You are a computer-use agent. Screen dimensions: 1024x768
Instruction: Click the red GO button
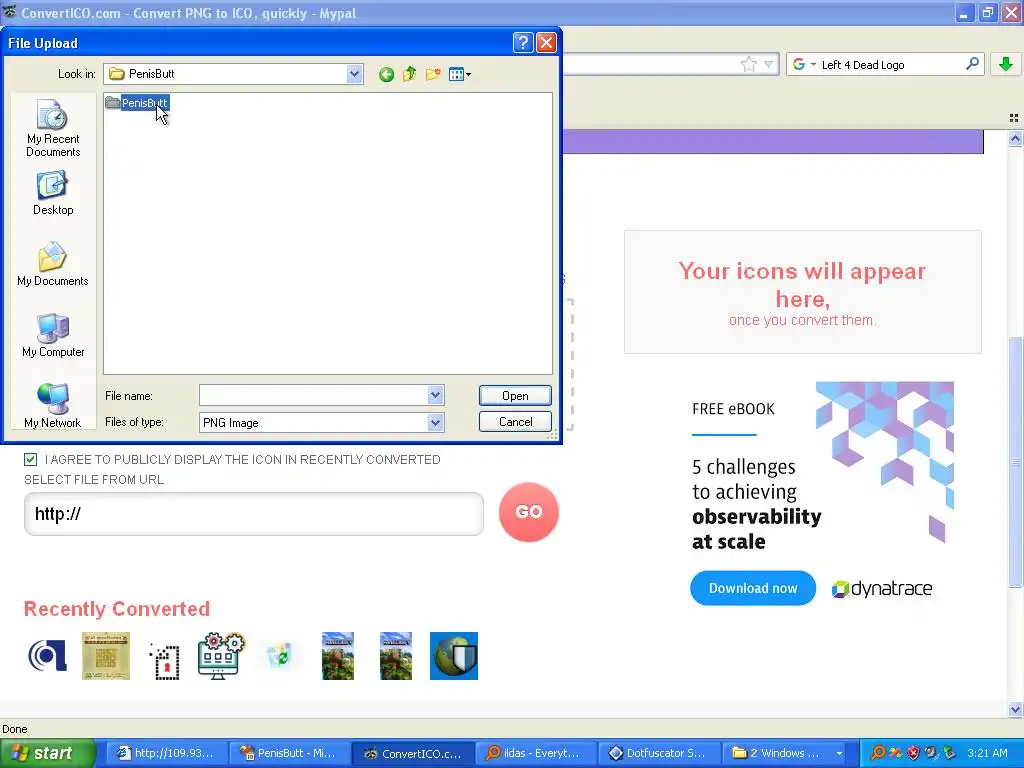click(529, 511)
